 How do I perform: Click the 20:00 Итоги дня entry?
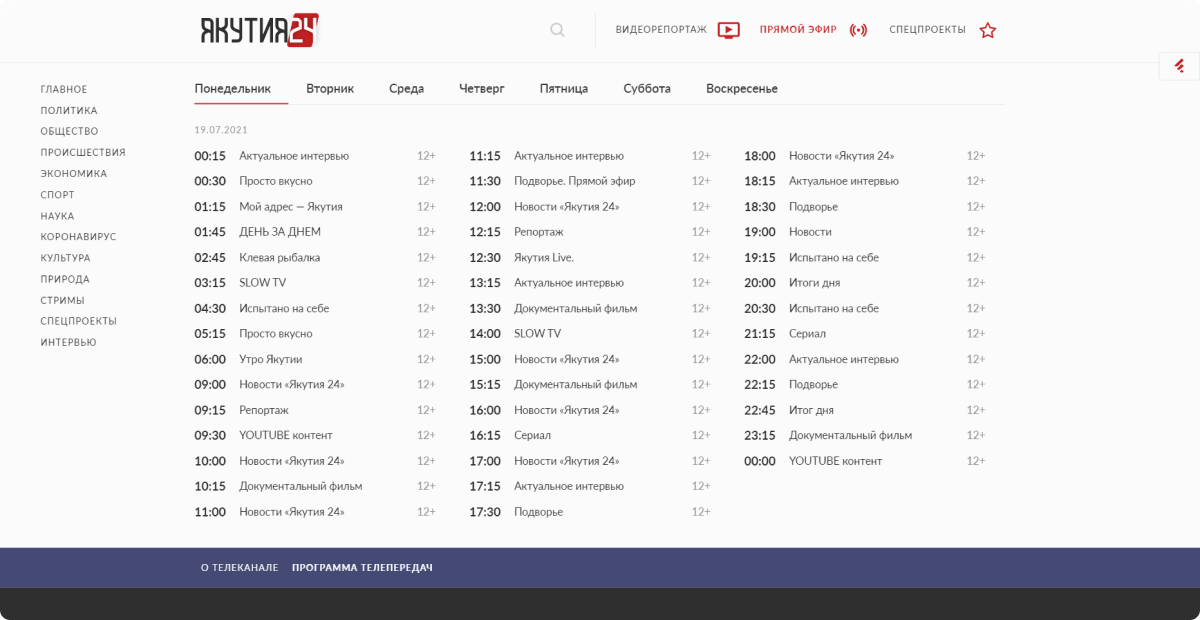865,283
